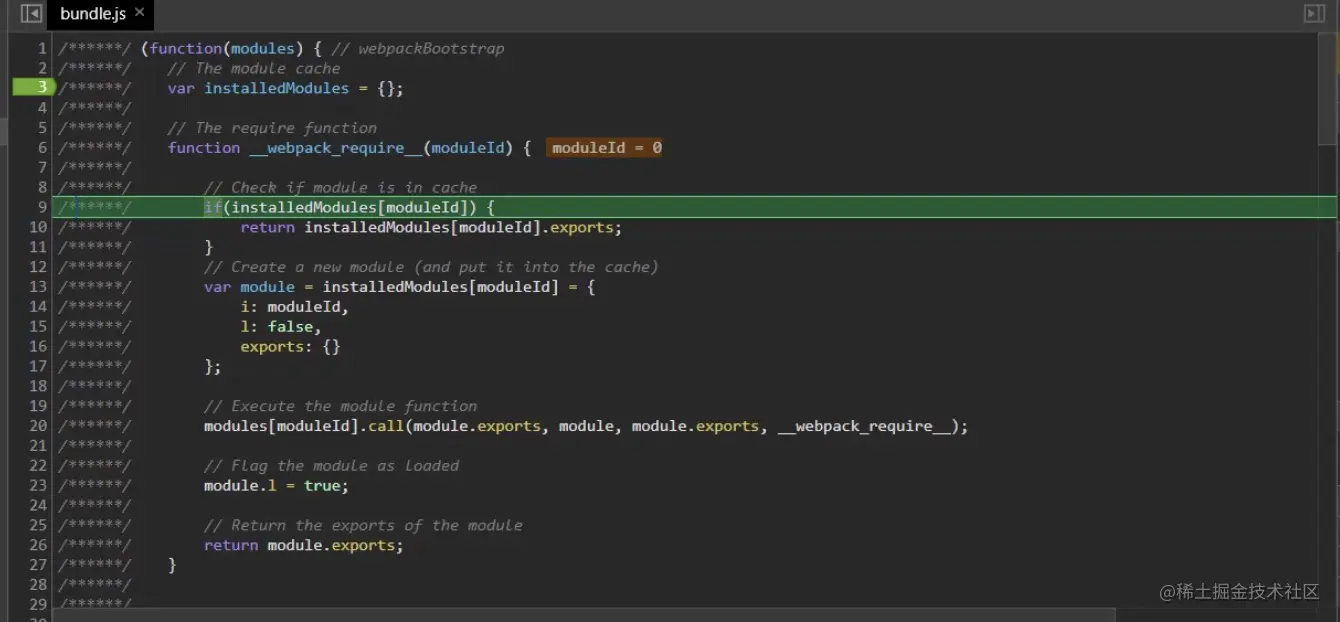Screen dimensions: 1340x622
Task: Click 'i: moduleId,' on line 14
Action: click(295, 307)
